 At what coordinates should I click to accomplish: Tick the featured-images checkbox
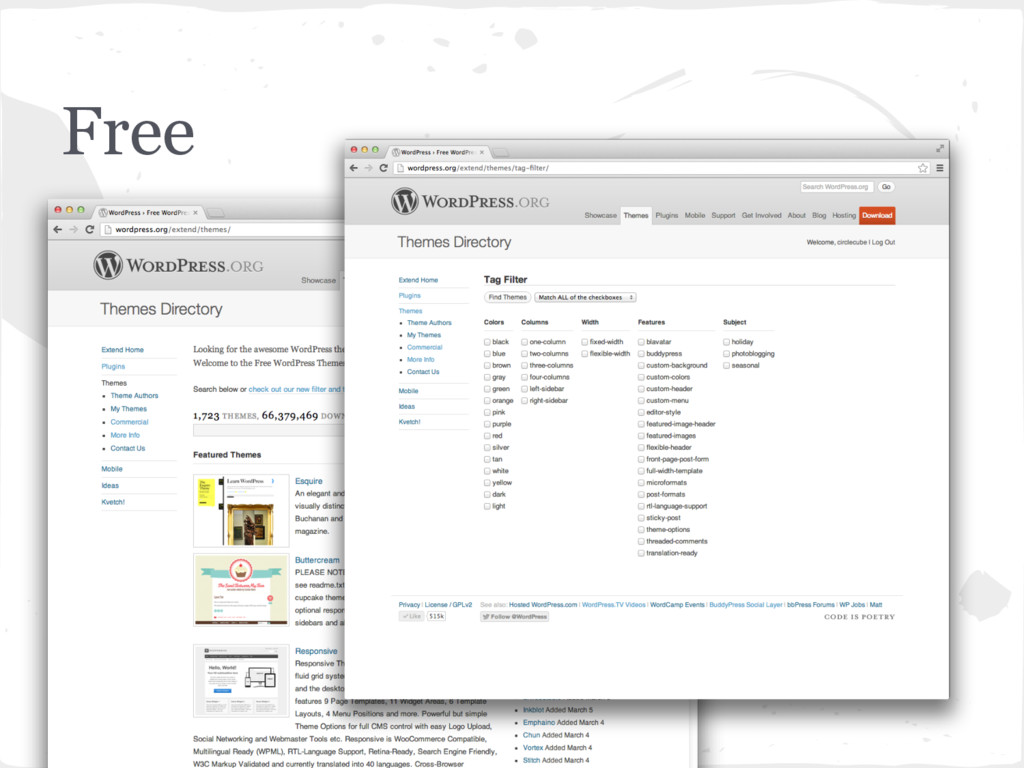coord(641,436)
